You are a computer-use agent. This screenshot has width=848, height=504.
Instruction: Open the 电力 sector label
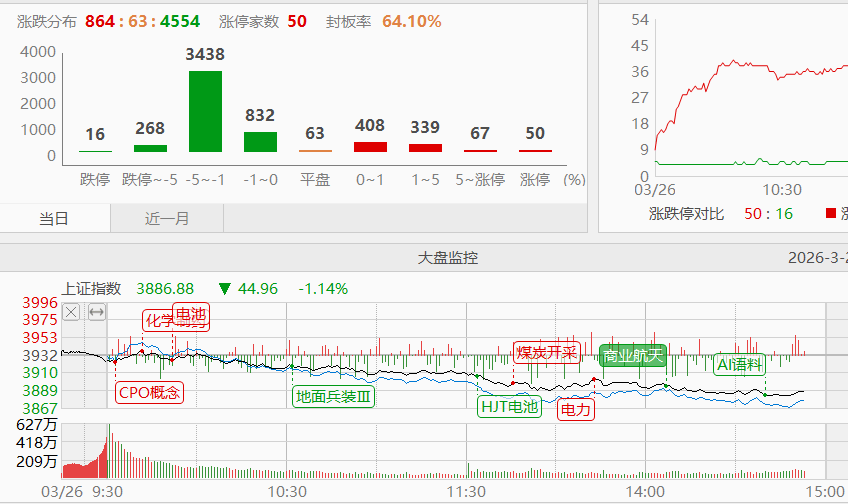point(575,409)
